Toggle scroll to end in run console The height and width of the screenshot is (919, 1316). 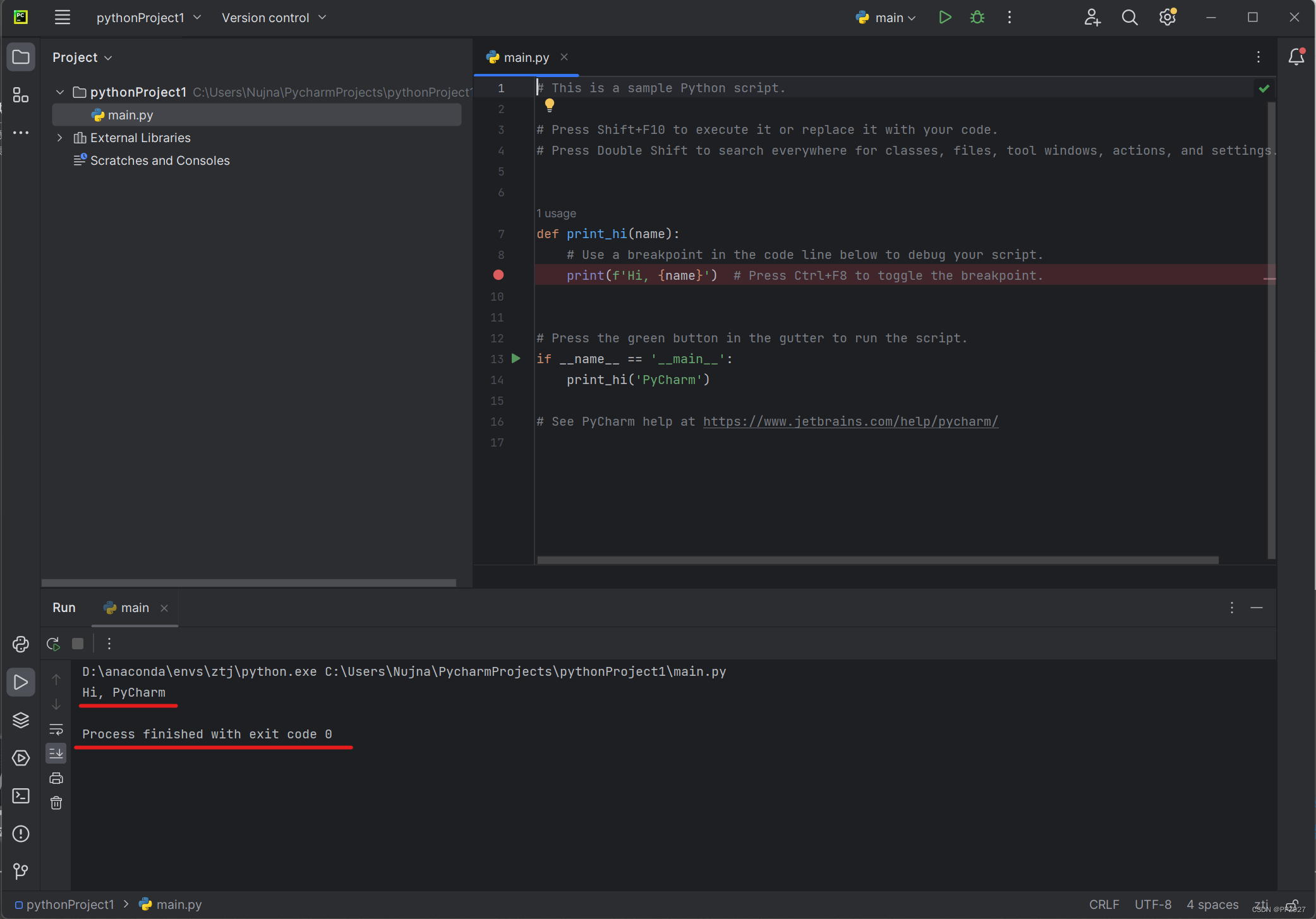click(x=56, y=753)
